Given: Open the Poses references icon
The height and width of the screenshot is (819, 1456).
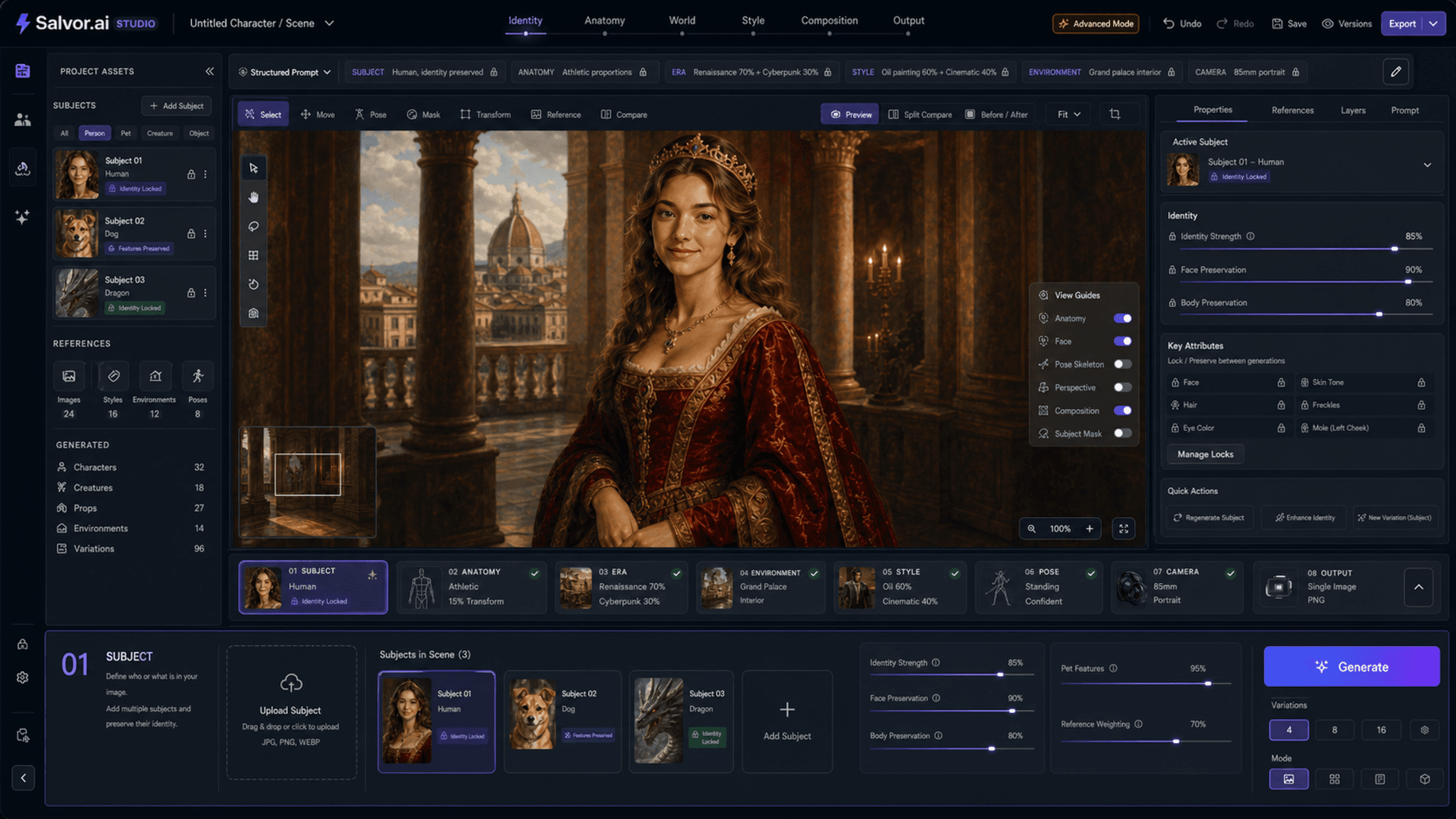Looking at the screenshot, I should (198, 376).
